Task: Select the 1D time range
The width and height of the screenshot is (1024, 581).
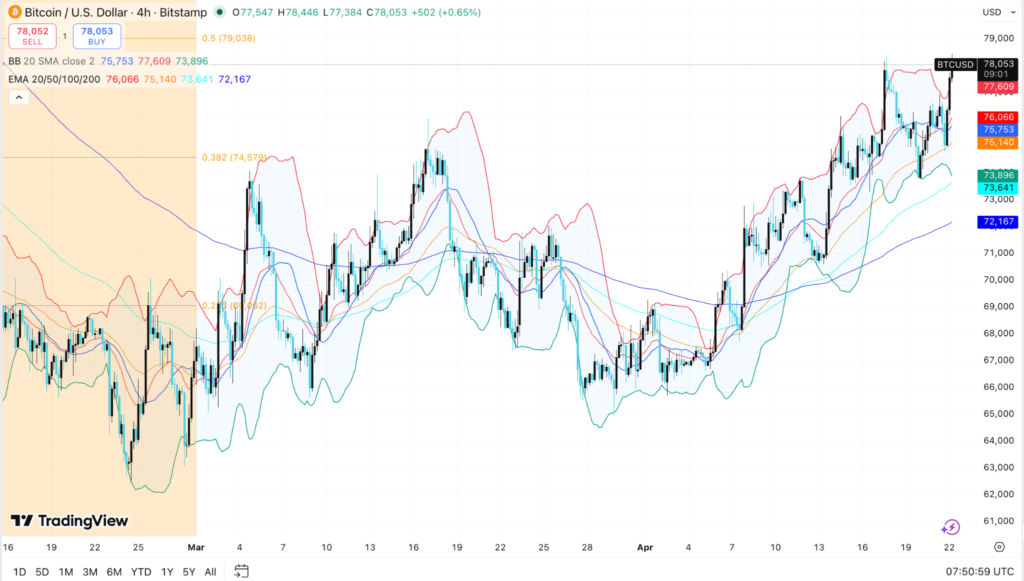Action: click(x=19, y=571)
